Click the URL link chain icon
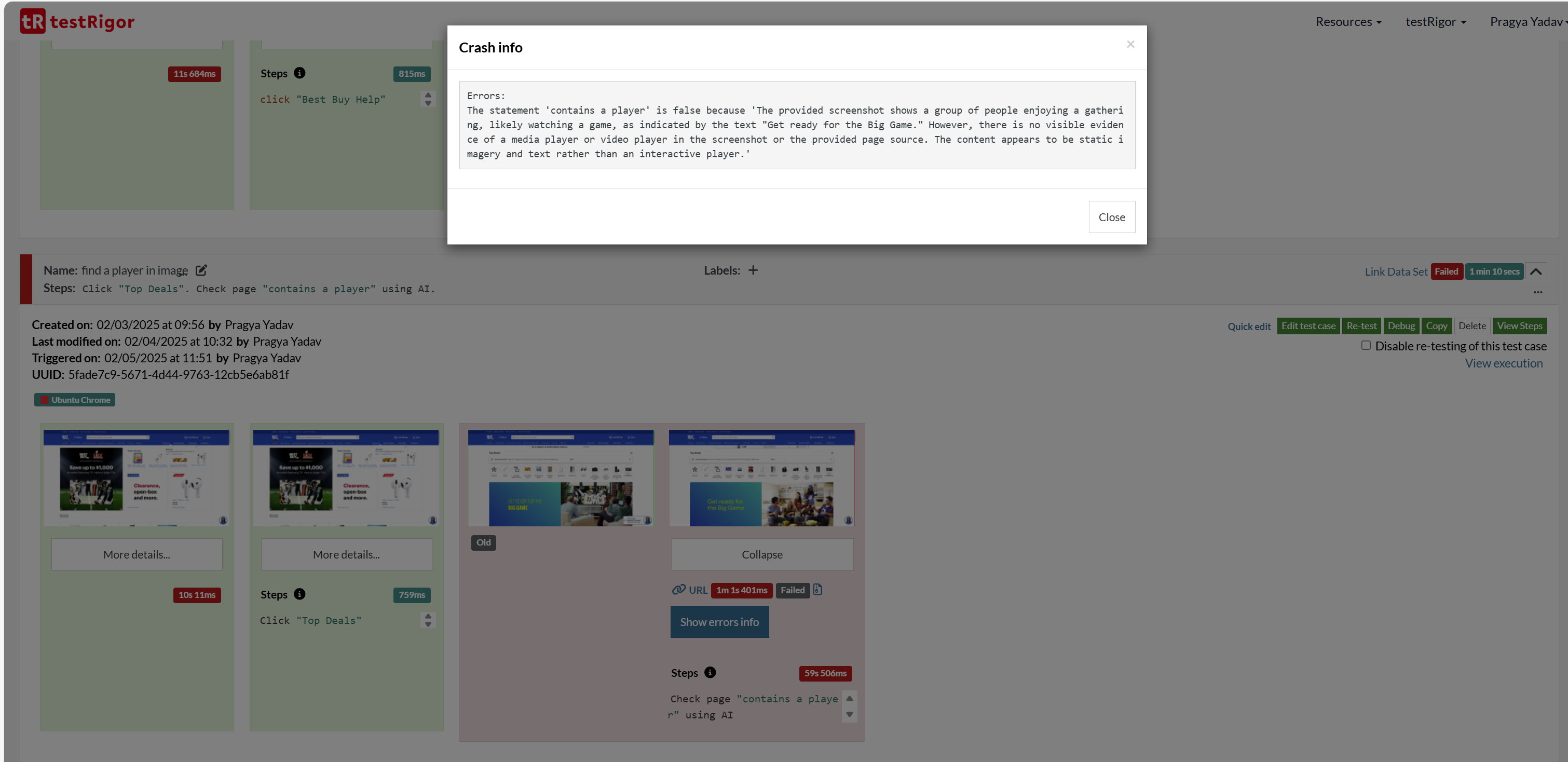Image resolution: width=1568 pixels, height=762 pixels. click(678, 590)
